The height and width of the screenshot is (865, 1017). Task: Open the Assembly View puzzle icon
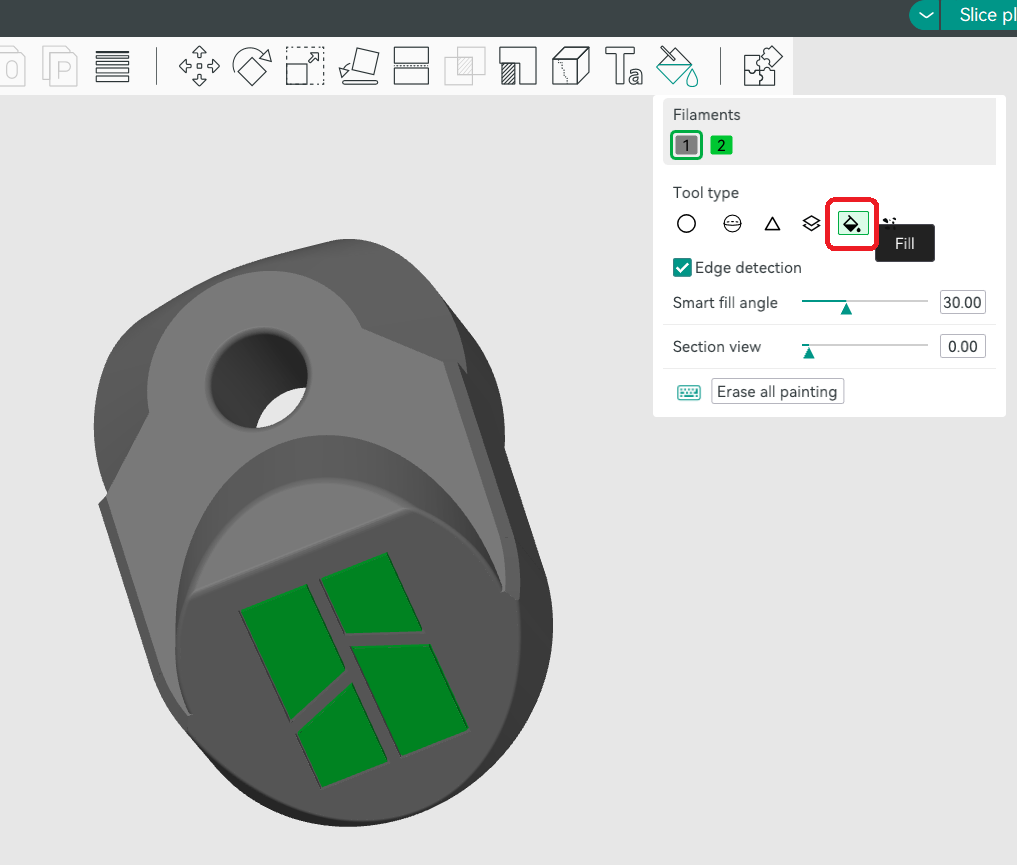click(762, 66)
